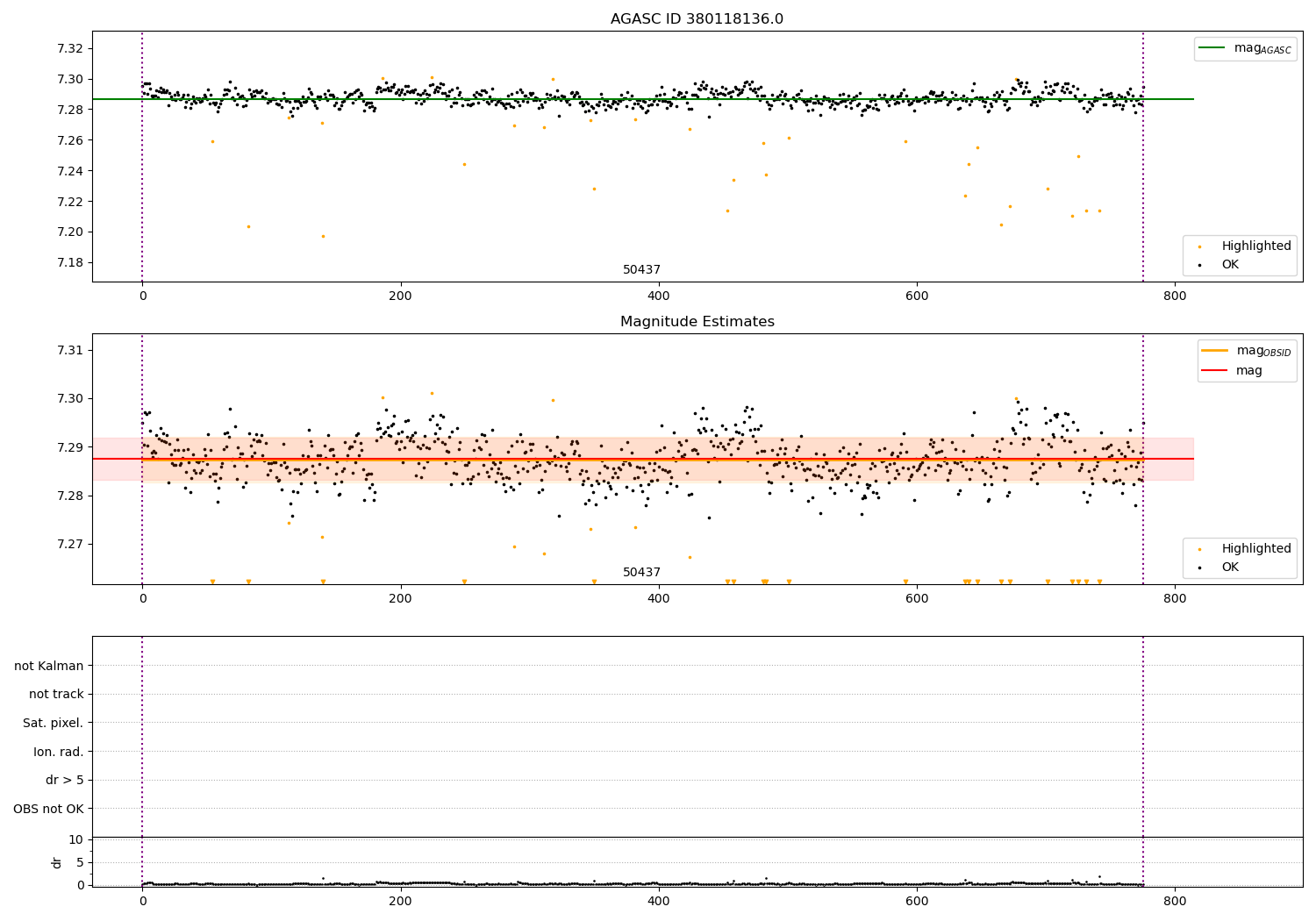The image size is (1316, 921).
Task: Select 'Highlighted' legend entry in Magnitude Estimates plot
Action: [x=1256, y=548]
